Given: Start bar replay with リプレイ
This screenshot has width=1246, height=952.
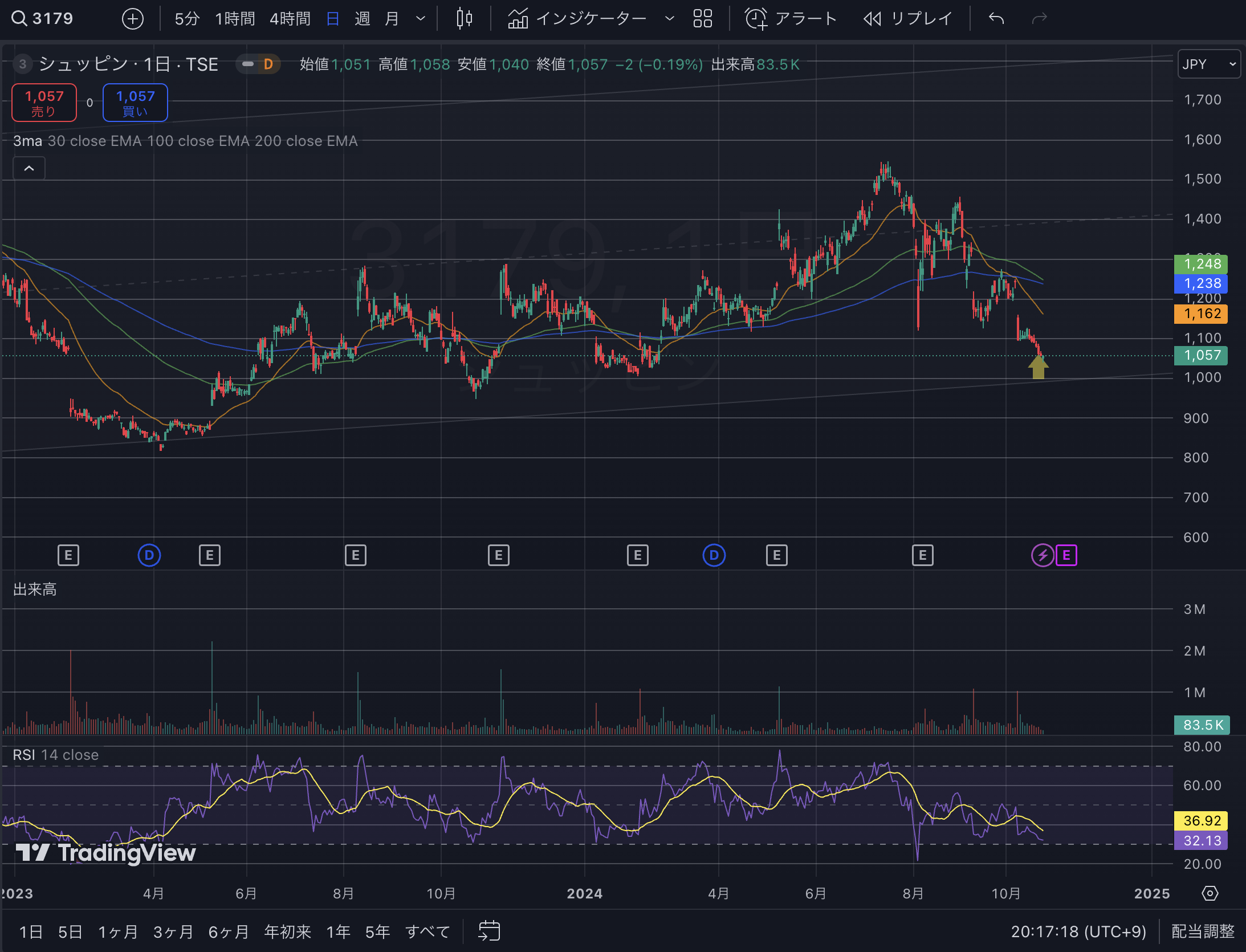Looking at the screenshot, I should [x=907, y=19].
